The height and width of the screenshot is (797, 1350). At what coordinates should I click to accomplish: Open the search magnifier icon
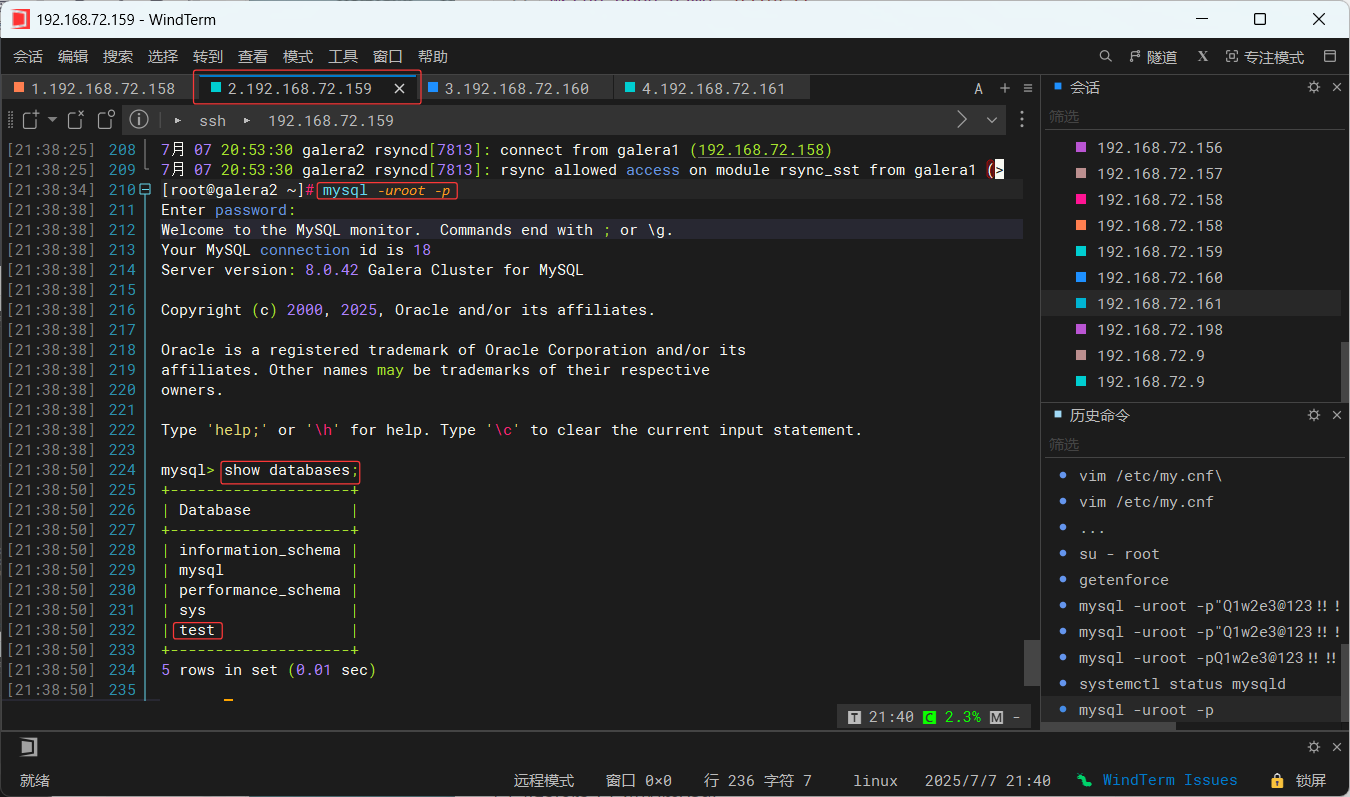[1105, 56]
